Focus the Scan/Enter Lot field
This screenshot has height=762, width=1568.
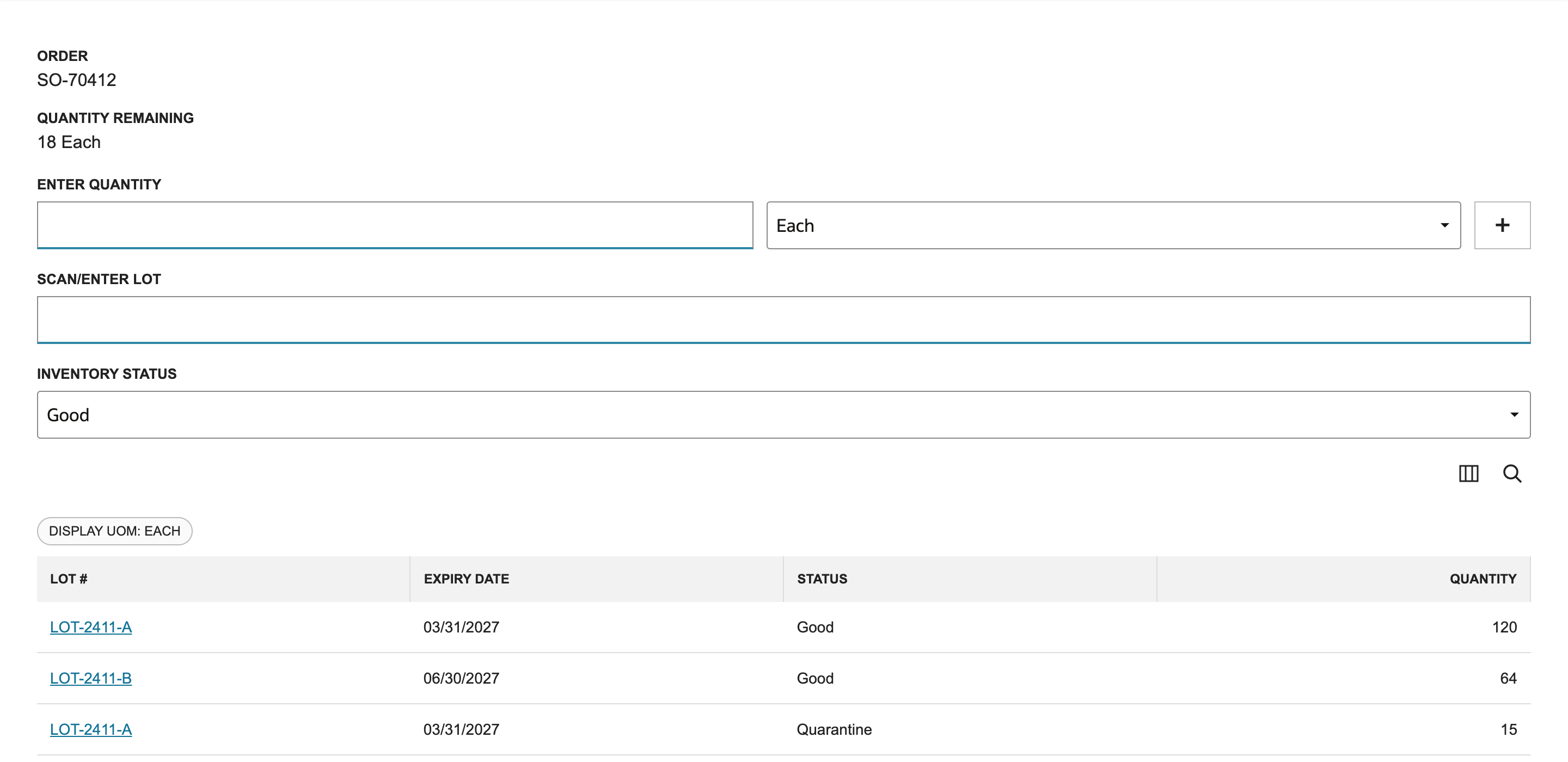pyautogui.click(x=783, y=319)
